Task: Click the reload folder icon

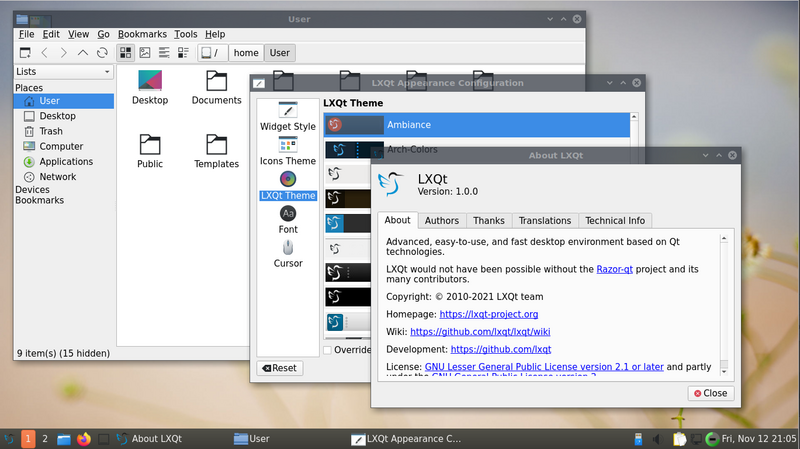Action: (x=102, y=52)
